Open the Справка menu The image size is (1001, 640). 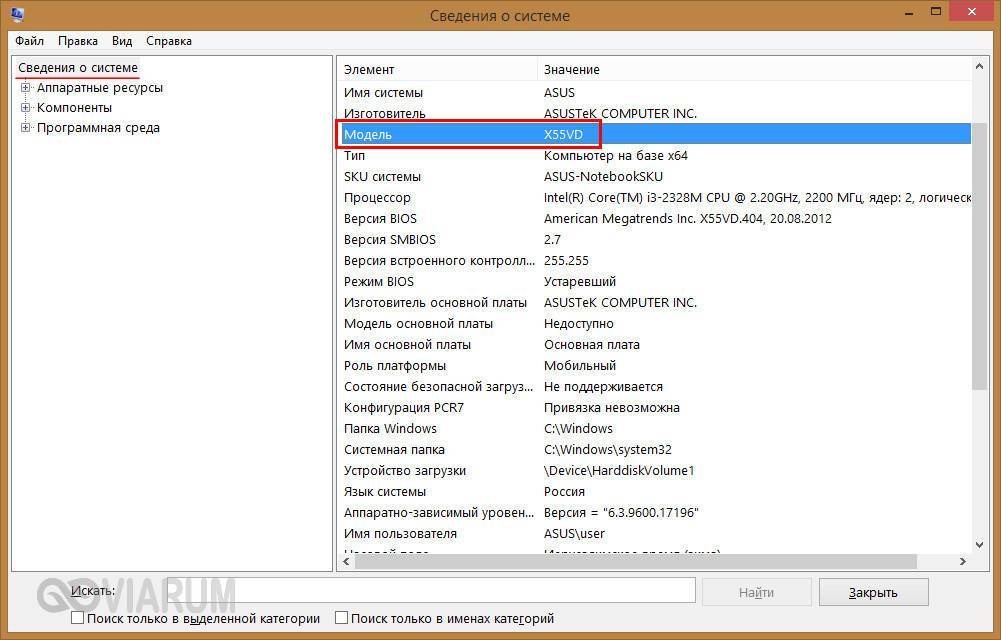(169, 41)
